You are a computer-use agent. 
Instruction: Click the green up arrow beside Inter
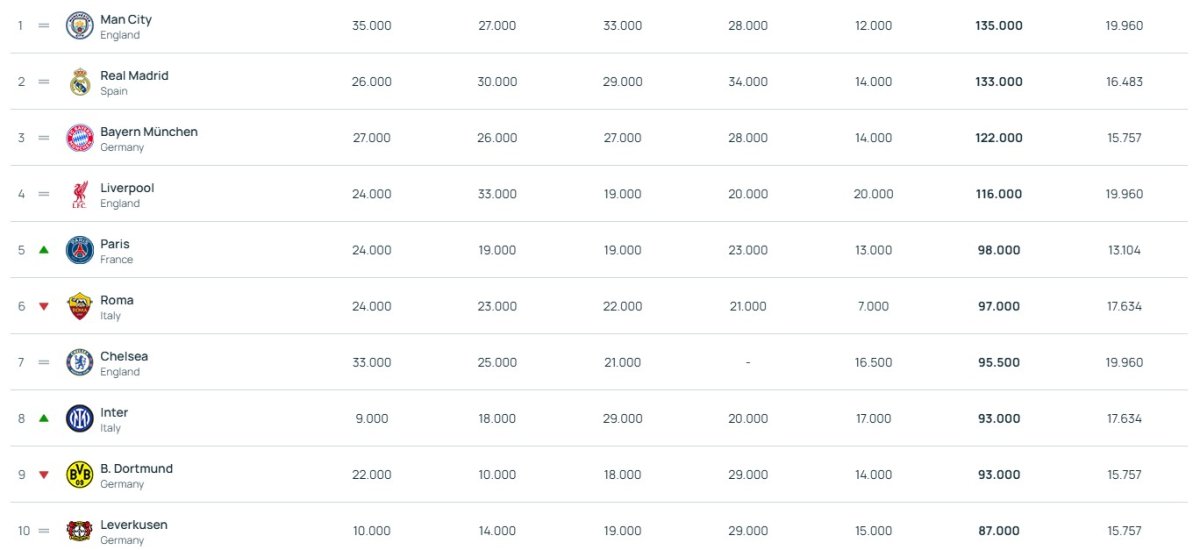(x=44, y=418)
